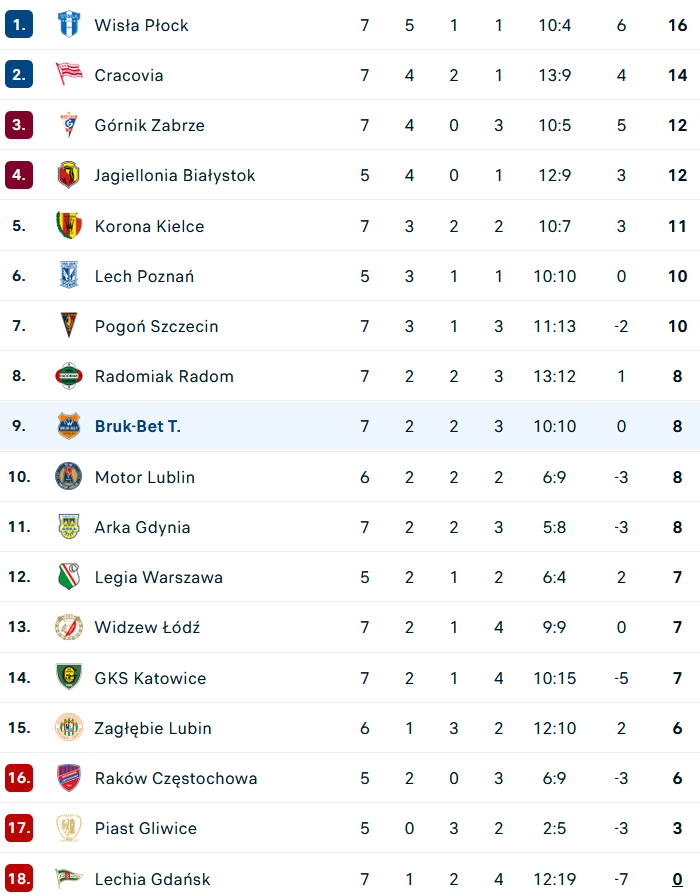Click the Lech Poznań crest icon

[x=69, y=275]
